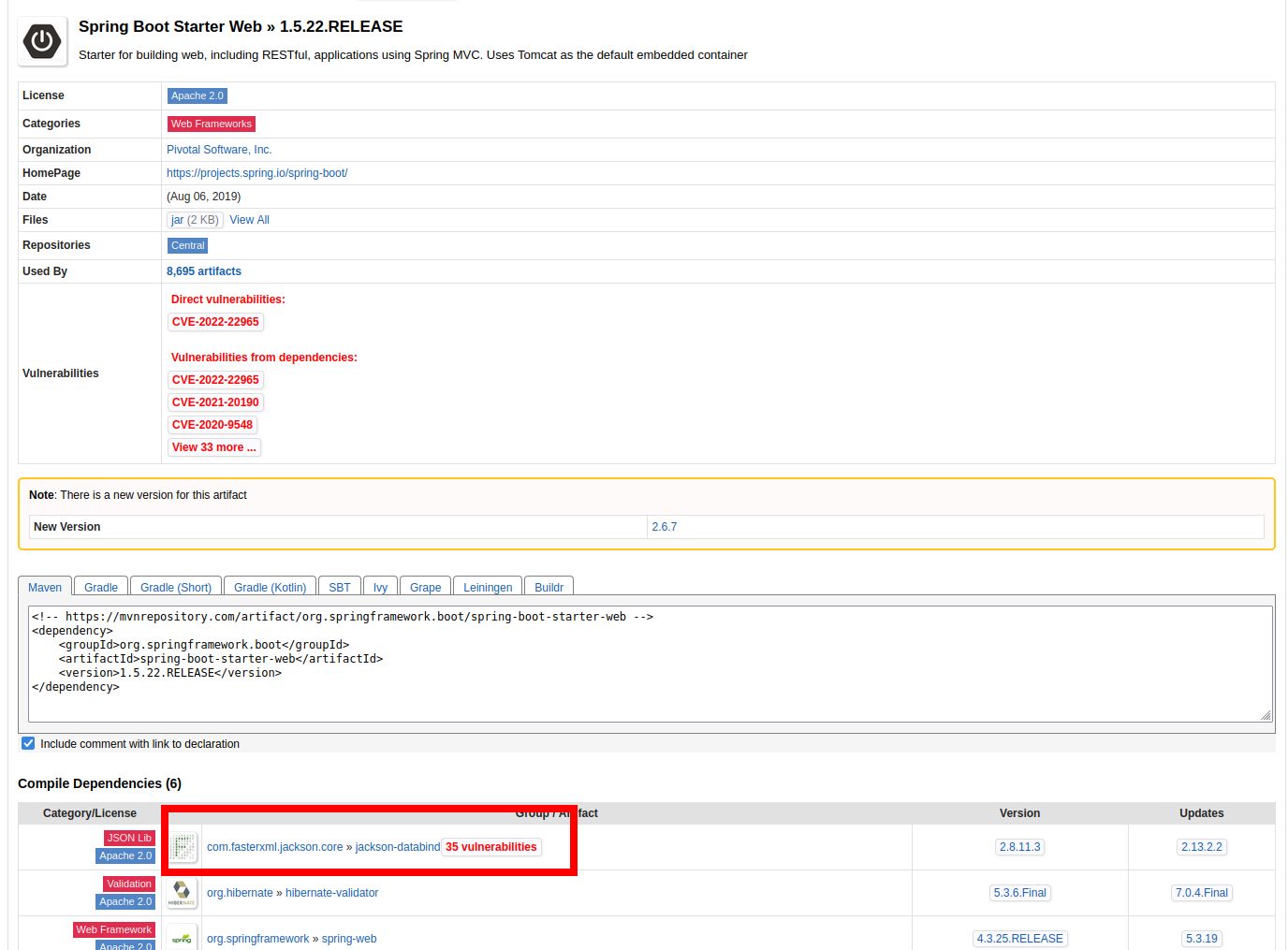
Task: Open the Web Frameworks category tag
Action: (212, 124)
